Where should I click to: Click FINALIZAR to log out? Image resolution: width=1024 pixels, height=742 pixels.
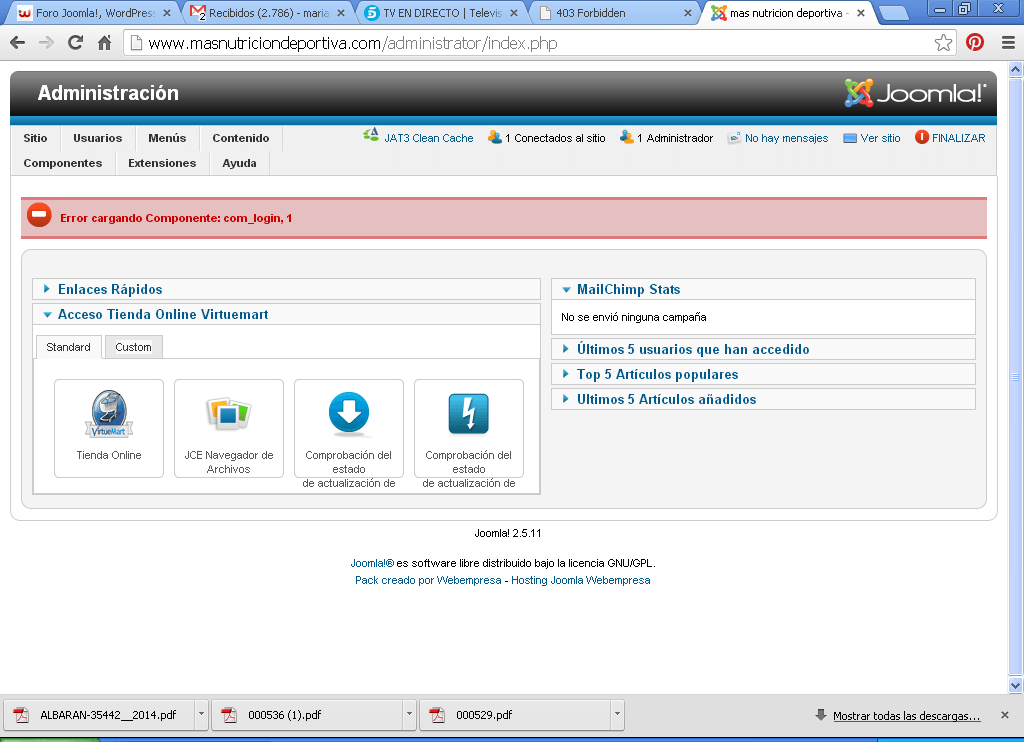click(x=958, y=138)
